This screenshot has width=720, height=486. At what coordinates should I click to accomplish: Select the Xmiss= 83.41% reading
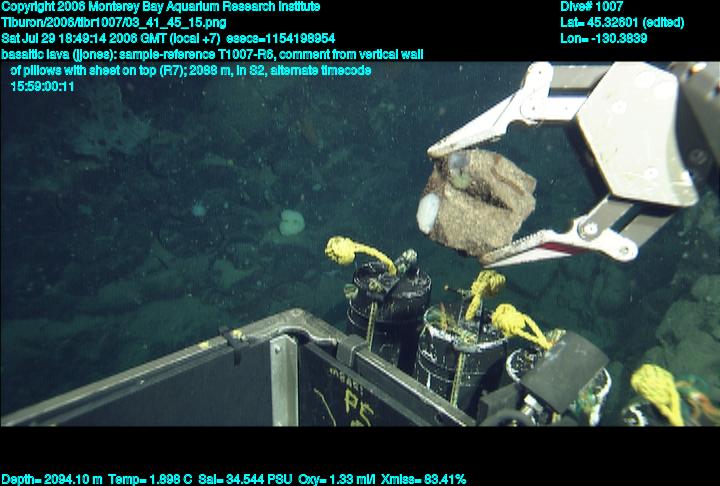coord(423,480)
